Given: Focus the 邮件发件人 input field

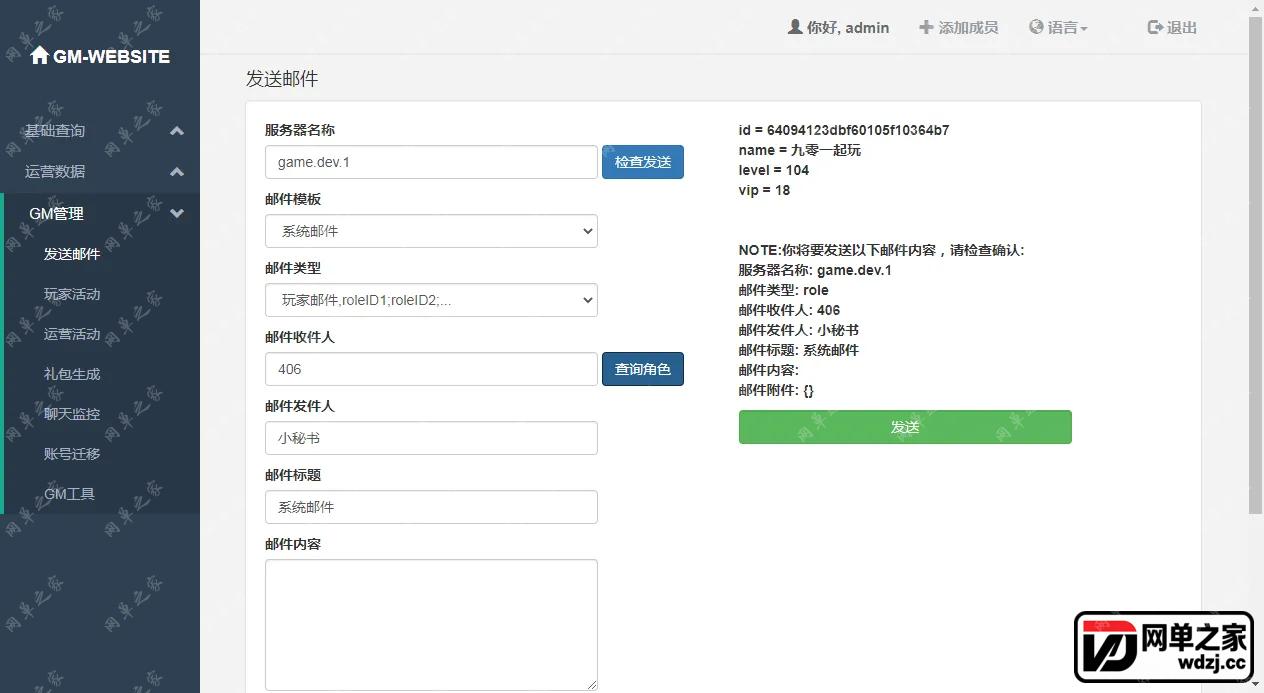Looking at the screenshot, I should tap(431, 438).
